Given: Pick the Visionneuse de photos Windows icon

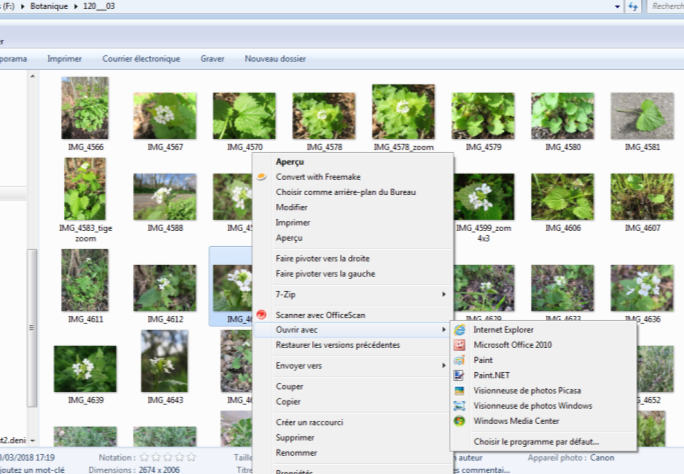Looking at the screenshot, I should click(460, 406).
